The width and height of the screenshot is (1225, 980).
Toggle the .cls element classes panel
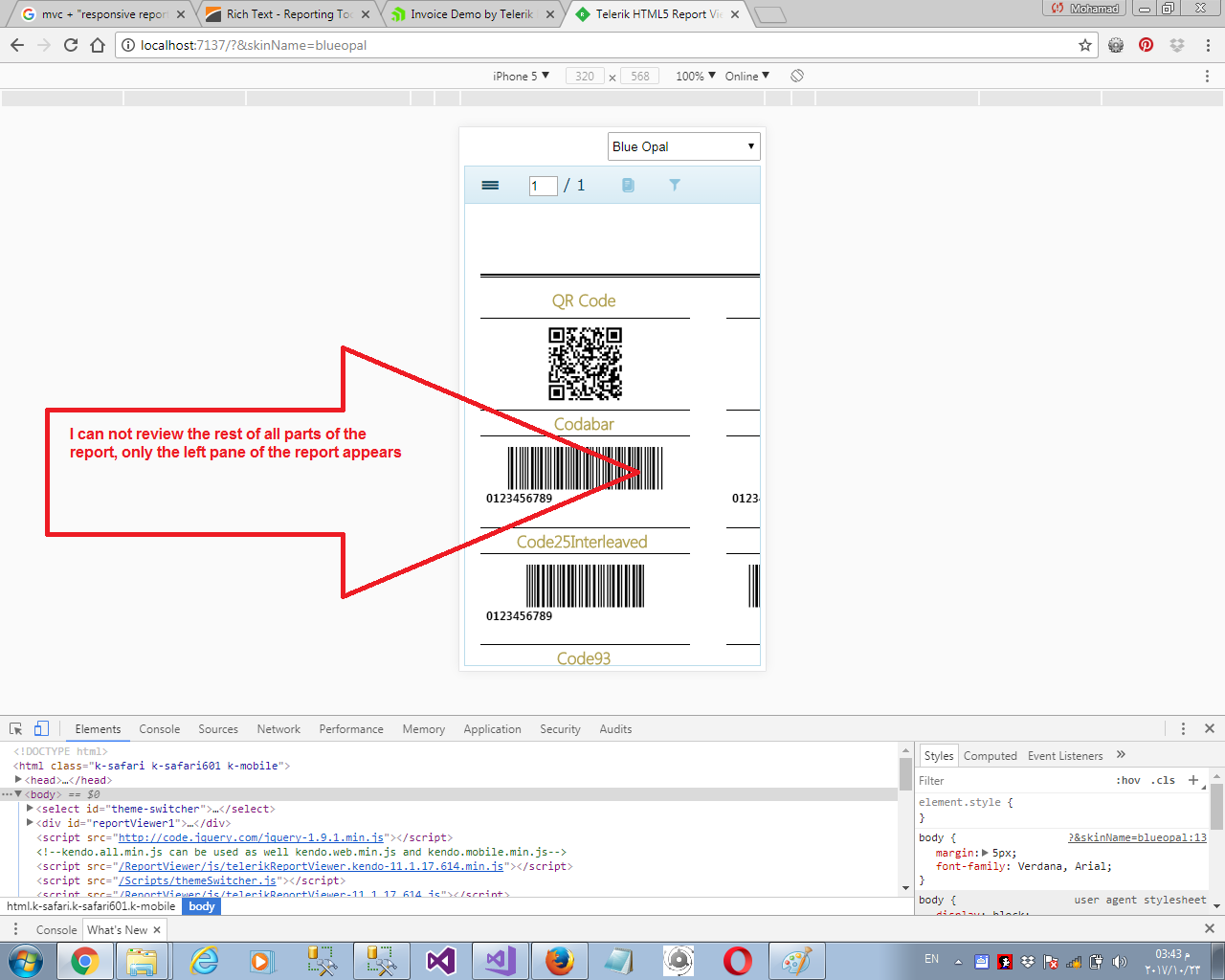pos(1165,780)
